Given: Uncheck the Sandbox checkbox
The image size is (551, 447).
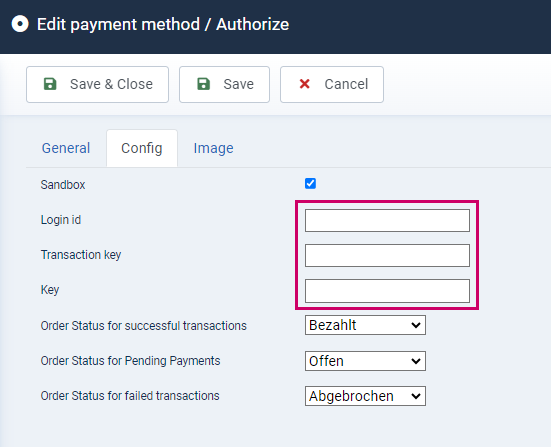Looking at the screenshot, I should 310,183.
